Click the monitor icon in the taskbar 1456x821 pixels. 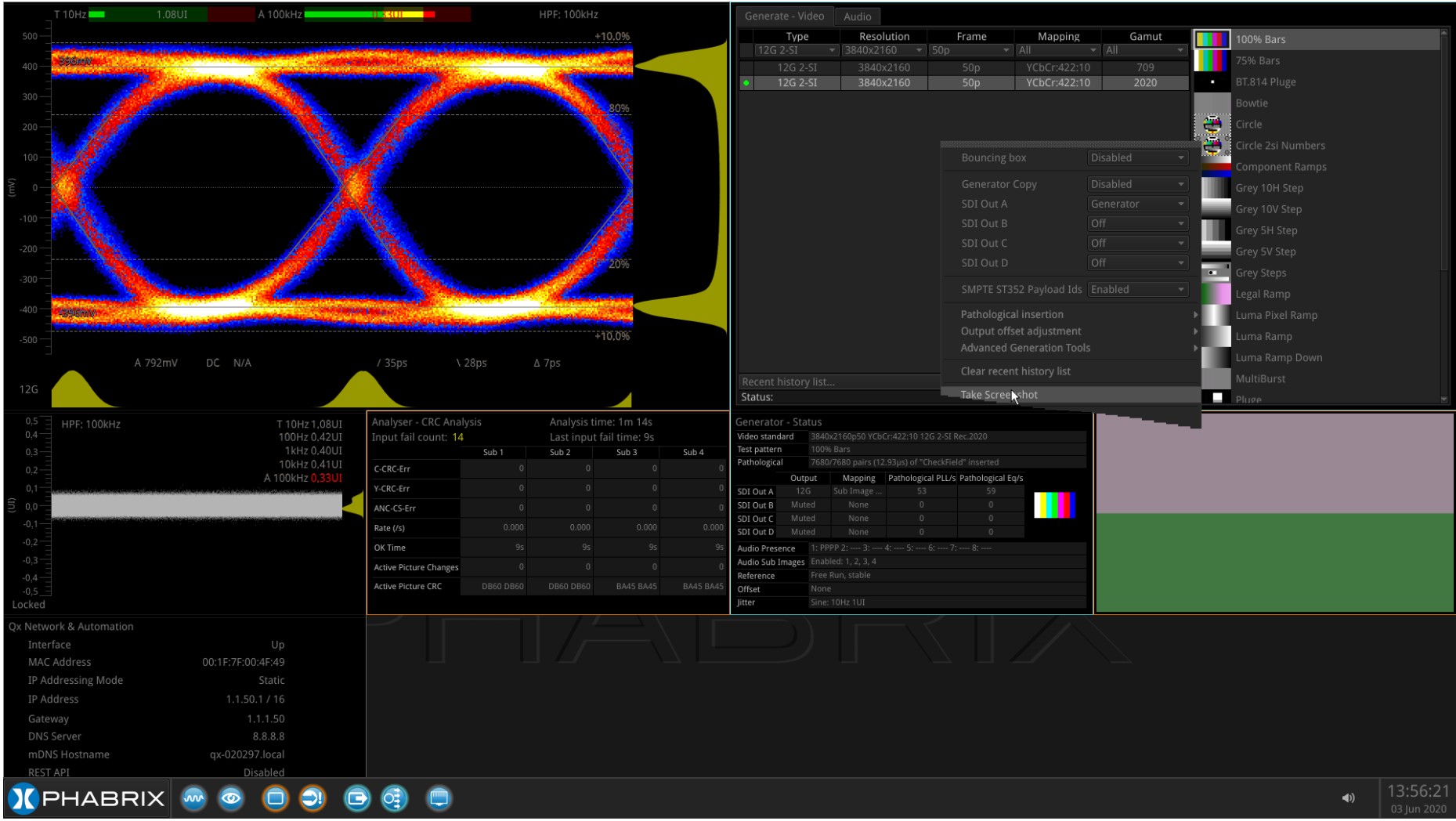[x=439, y=798]
